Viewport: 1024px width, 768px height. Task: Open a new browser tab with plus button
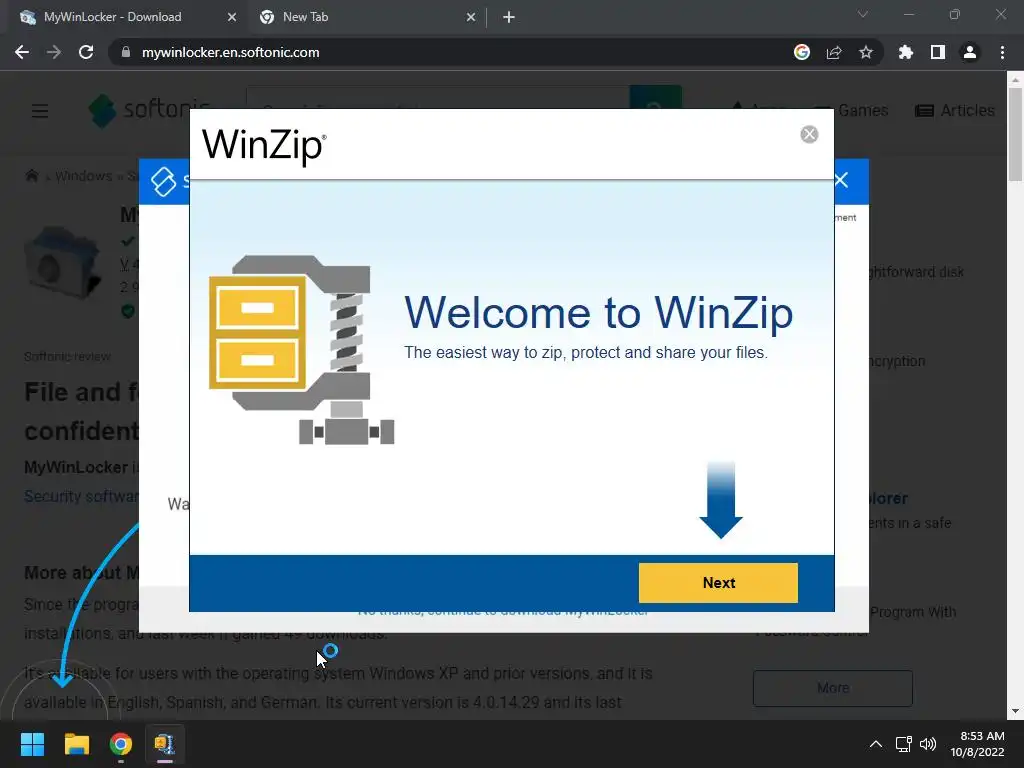[x=509, y=17]
